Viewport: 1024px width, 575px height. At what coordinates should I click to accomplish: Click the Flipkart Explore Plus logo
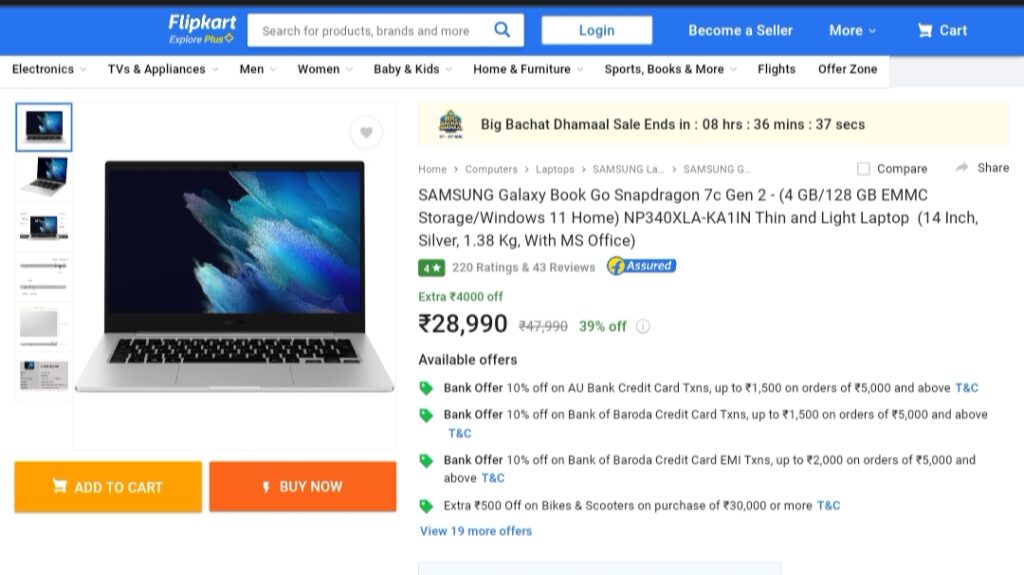point(202,29)
